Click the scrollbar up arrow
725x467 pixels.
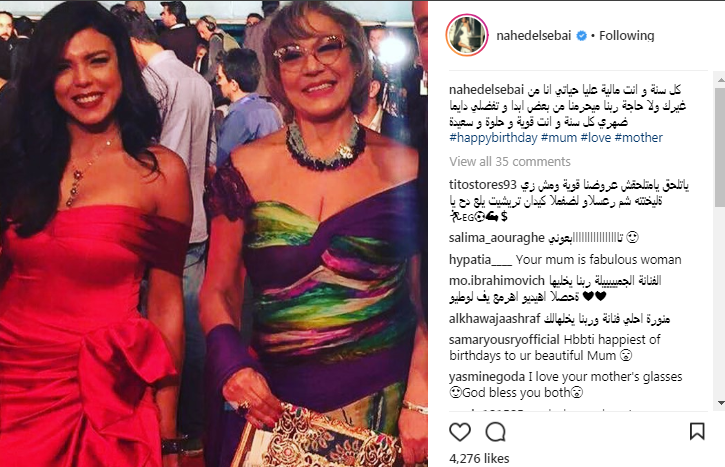(721, 80)
